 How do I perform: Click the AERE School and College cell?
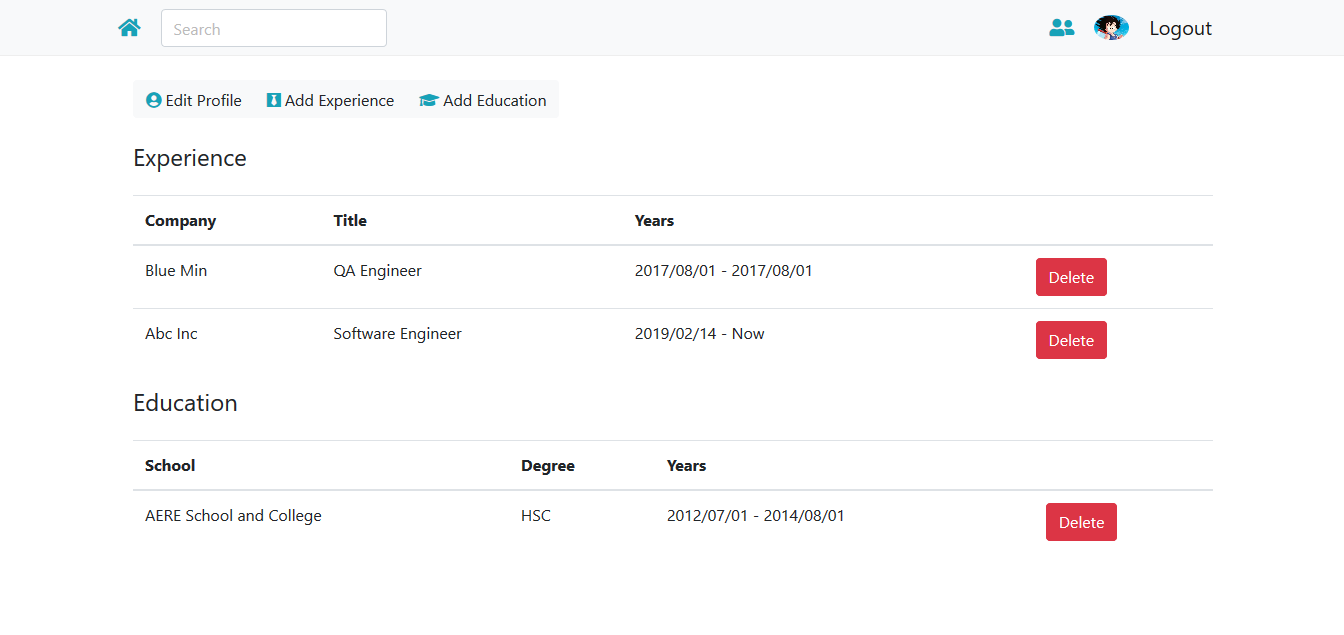tap(233, 516)
